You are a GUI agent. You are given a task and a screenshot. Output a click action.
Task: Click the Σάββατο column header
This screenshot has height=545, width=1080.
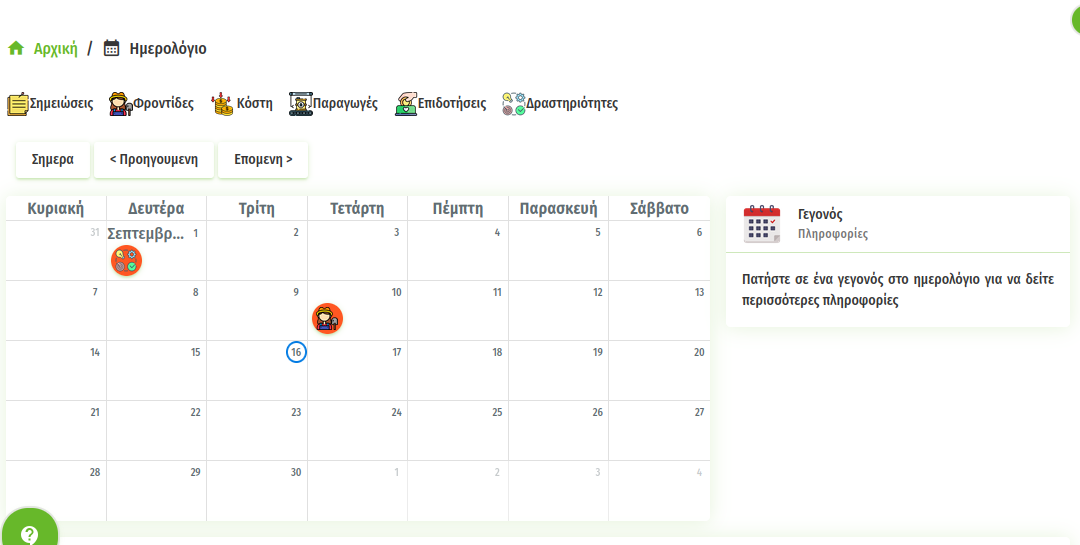click(x=659, y=209)
